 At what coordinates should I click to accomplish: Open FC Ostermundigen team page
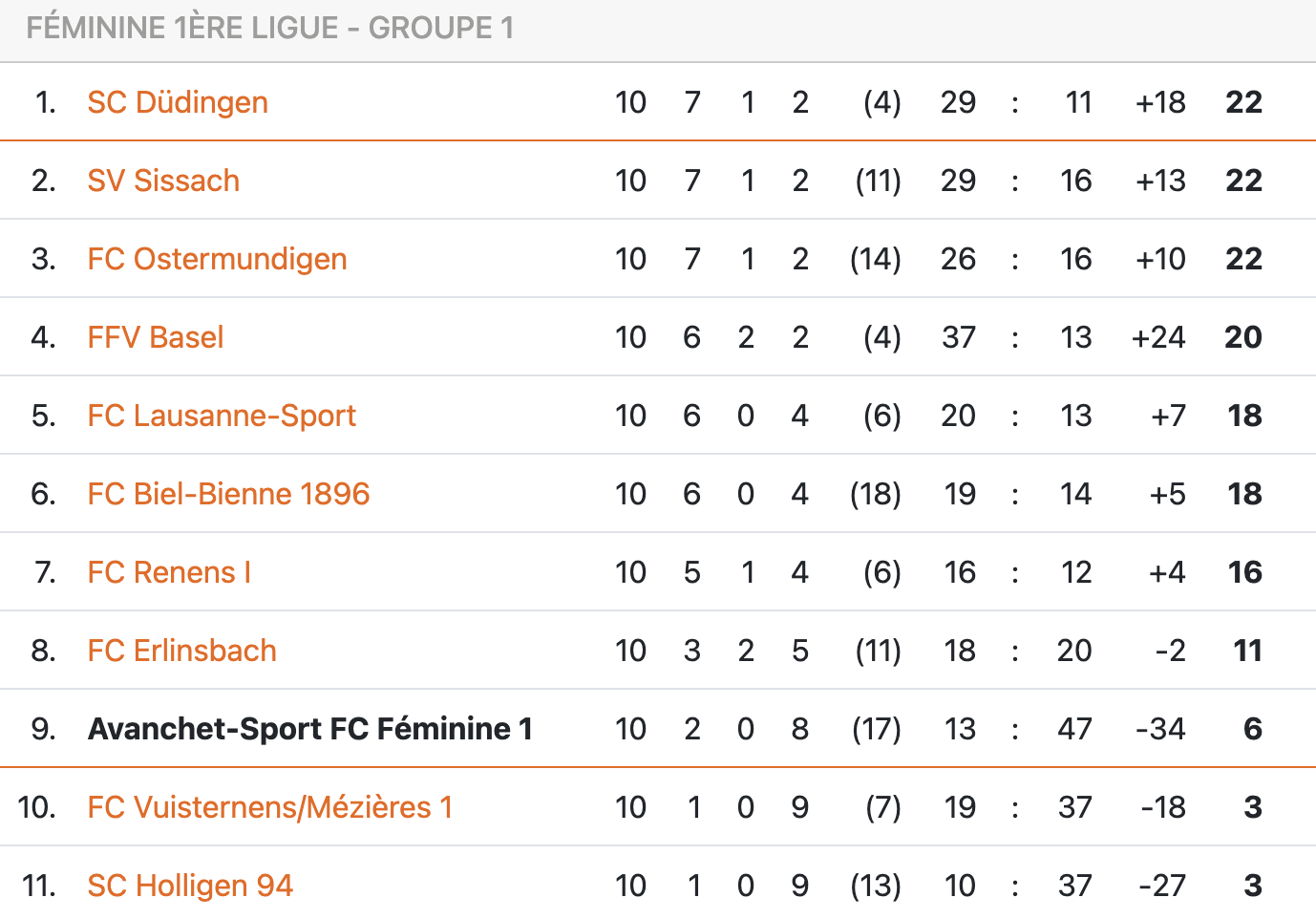[217, 259]
